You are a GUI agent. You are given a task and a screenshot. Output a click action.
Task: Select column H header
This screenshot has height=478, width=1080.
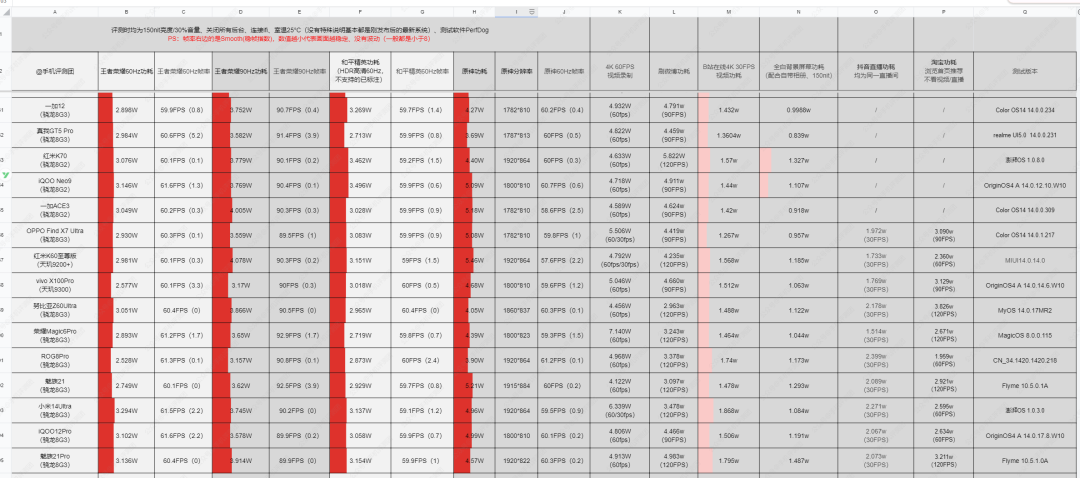click(x=474, y=12)
